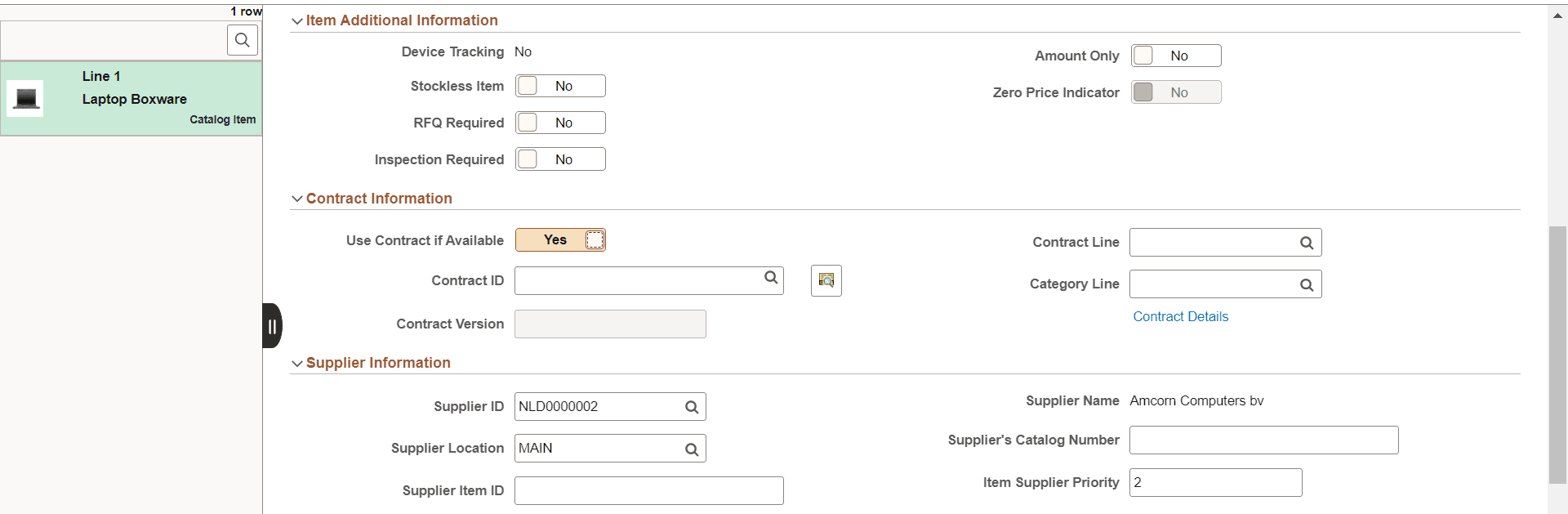
Task: Open the Supplier ID lookup search icon
Action: pos(691,406)
